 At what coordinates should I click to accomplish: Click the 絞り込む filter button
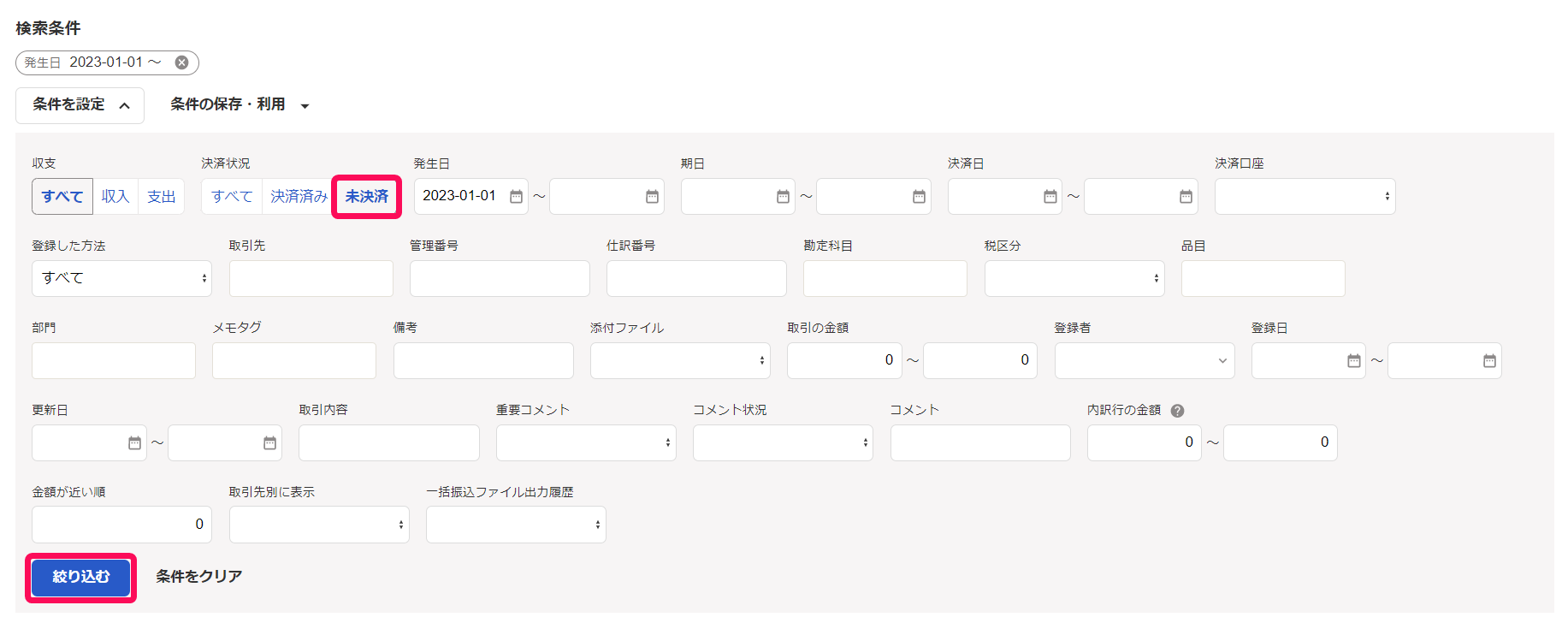80,578
